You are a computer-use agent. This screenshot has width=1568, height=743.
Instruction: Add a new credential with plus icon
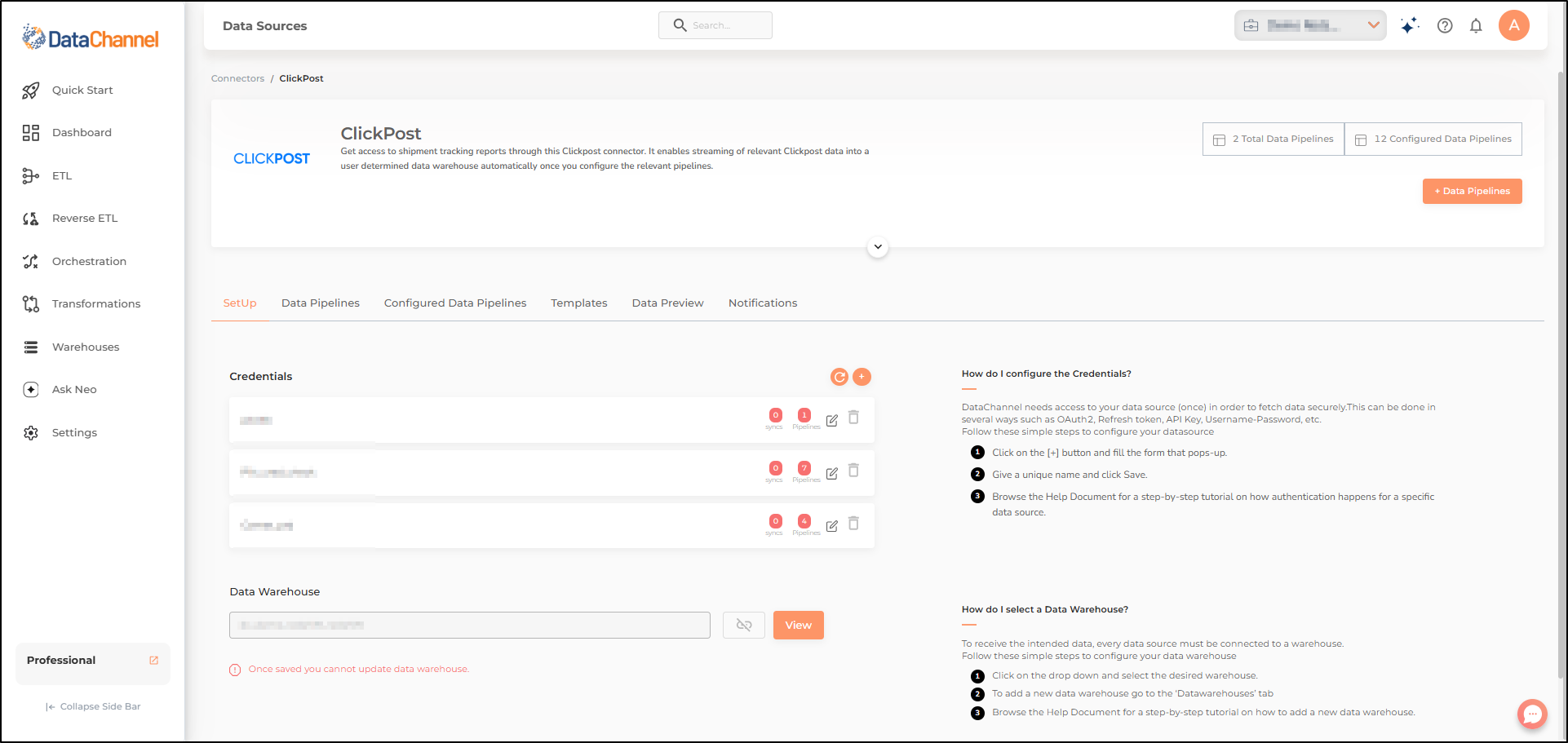(862, 377)
